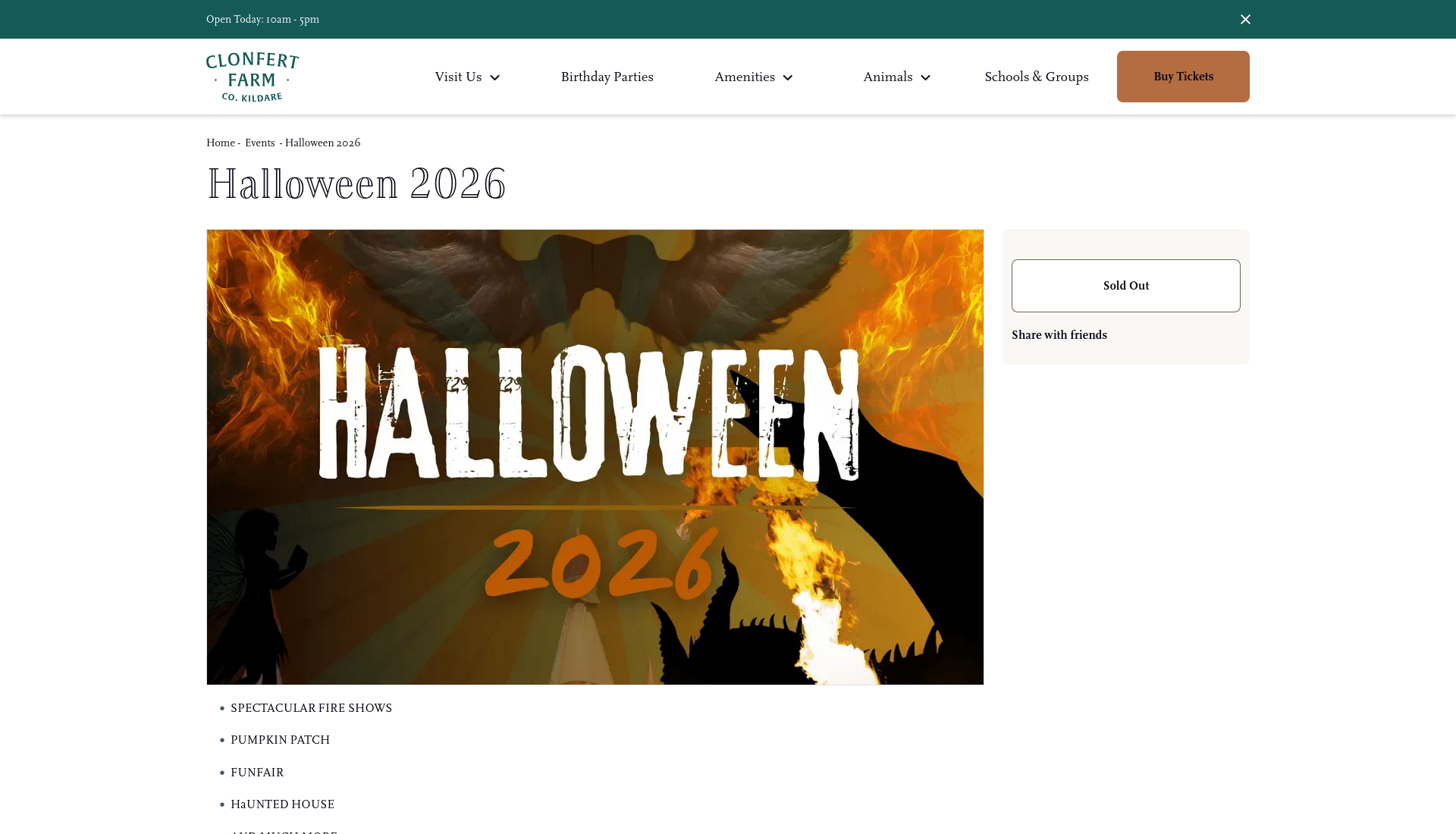Screen dimensions: 1456x834
Task: Go to Schools & Groups
Action: (x=1036, y=77)
